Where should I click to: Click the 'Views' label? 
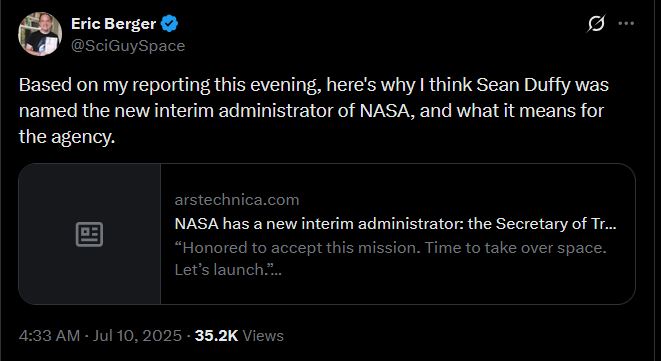click(x=263, y=336)
